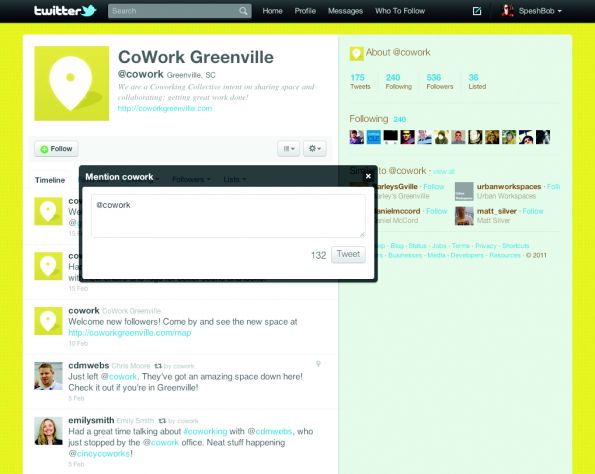Open the cdmwebs username link
Viewport: 595px width, 474px height.
point(88,365)
